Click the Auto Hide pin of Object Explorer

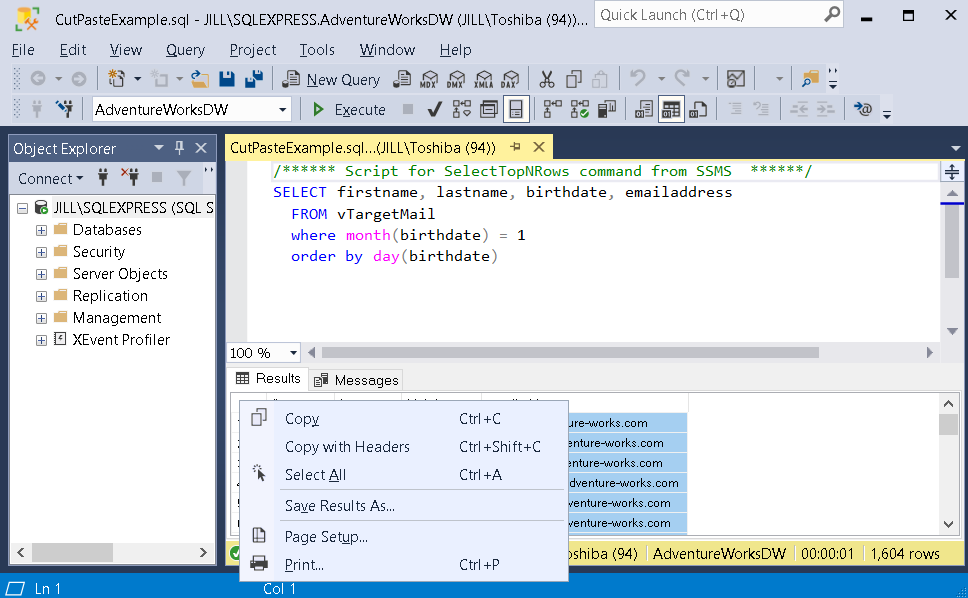[x=180, y=147]
